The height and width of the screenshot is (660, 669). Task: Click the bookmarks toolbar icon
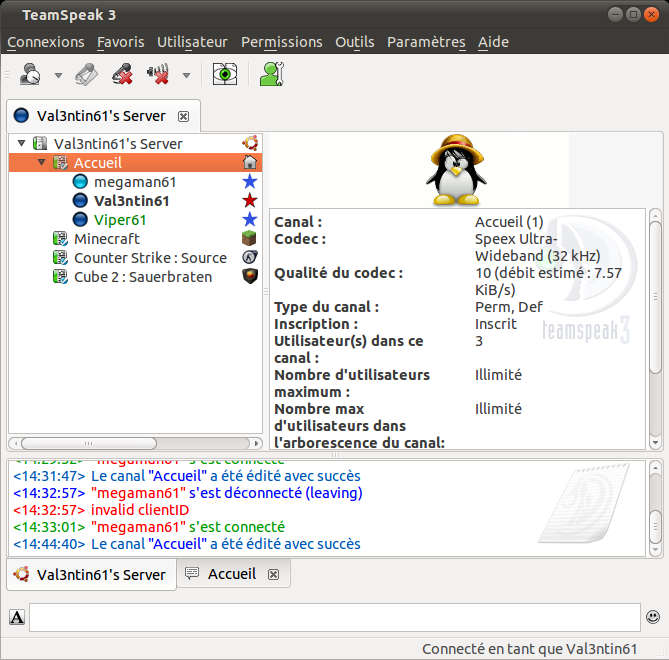[x=87, y=74]
